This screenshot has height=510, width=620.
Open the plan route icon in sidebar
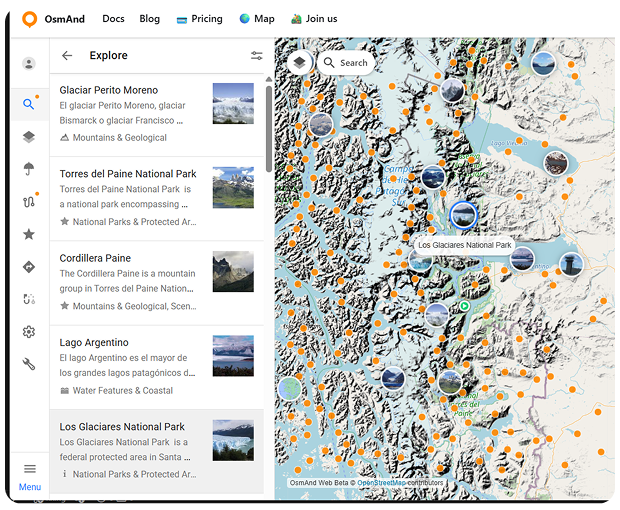coord(29,299)
